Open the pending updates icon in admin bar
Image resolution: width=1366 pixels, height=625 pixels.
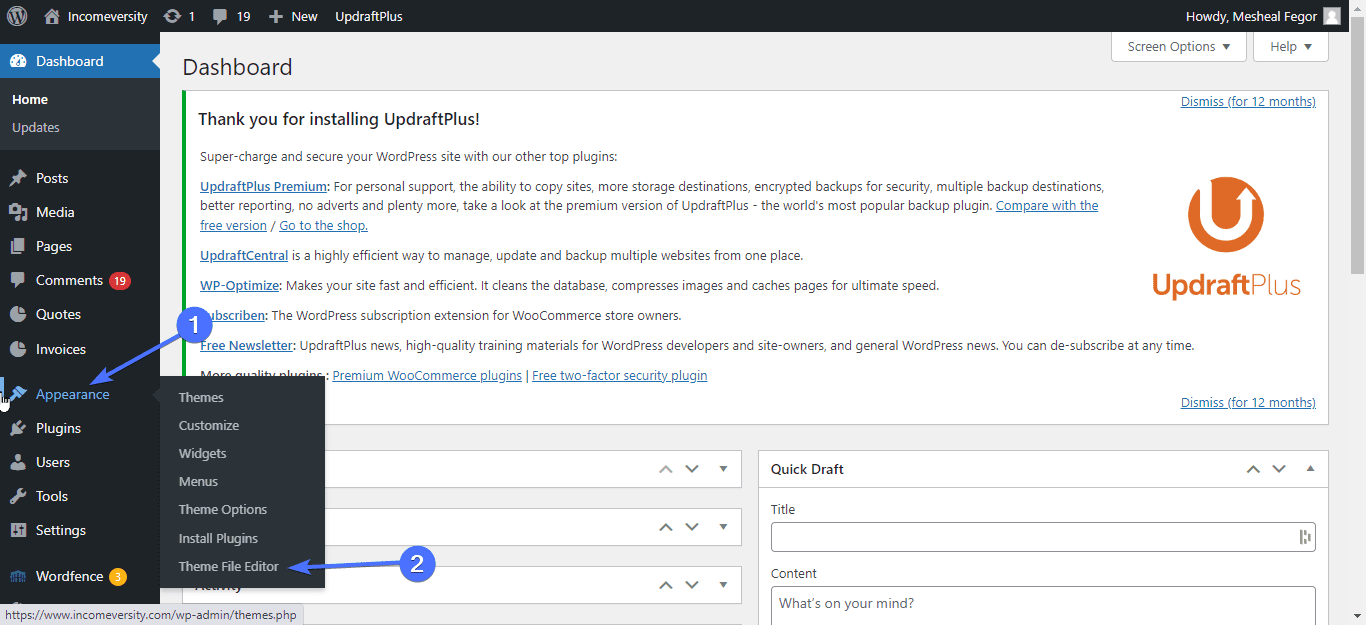point(179,16)
